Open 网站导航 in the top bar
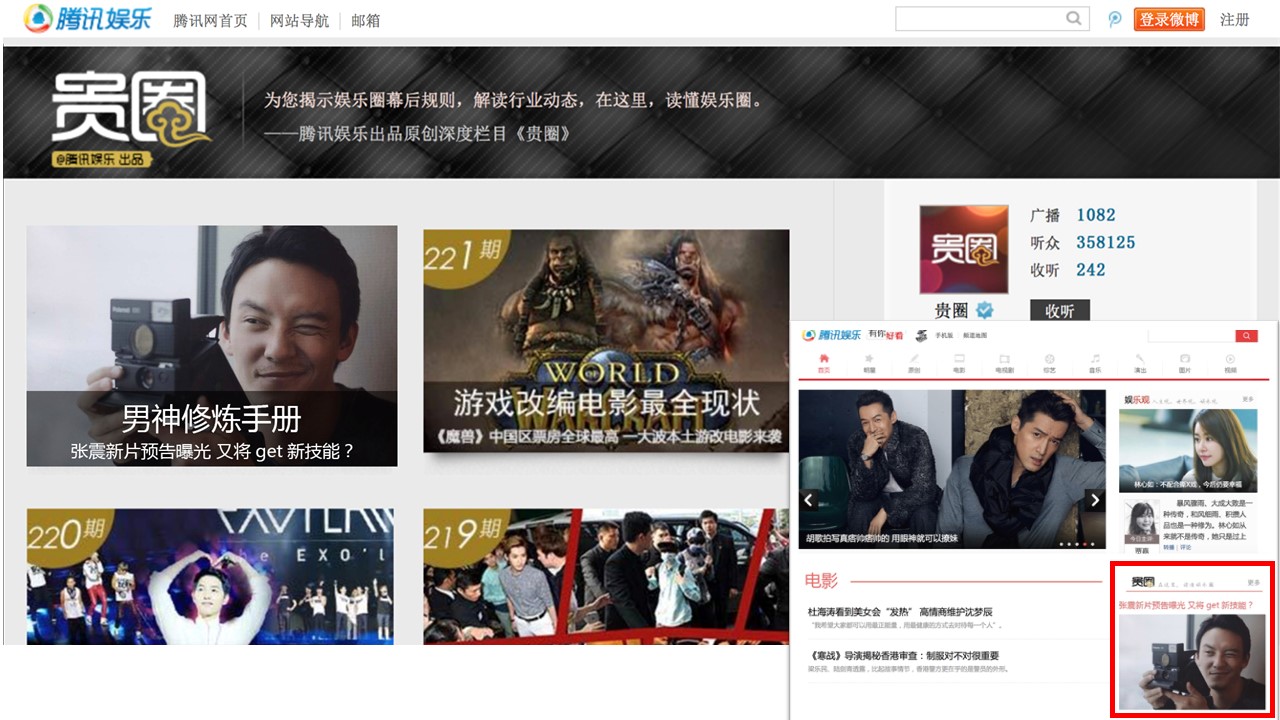The height and width of the screenshot is (720, 1280). coord(299,20)
